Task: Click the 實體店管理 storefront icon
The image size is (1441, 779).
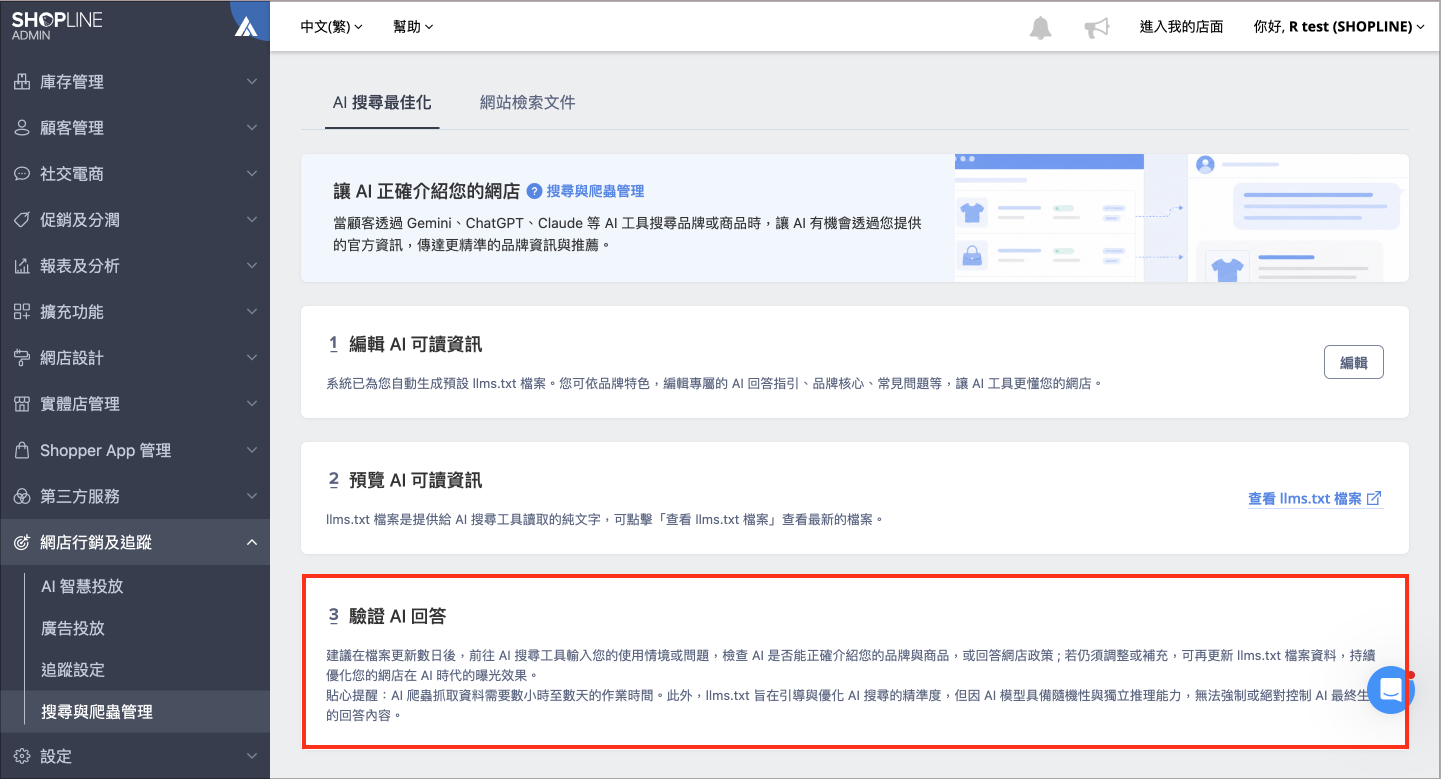Action: click(x=22, y=404)
